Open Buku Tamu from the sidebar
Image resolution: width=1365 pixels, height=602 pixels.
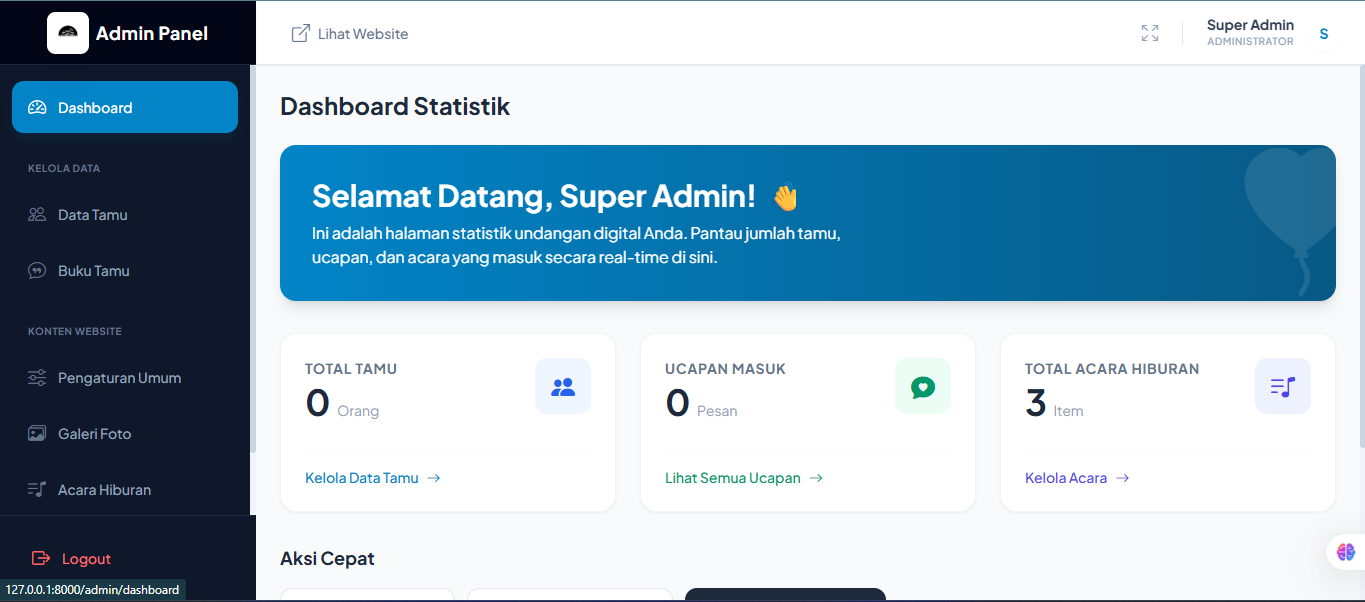pyautogui.click(x=95, y=270)
